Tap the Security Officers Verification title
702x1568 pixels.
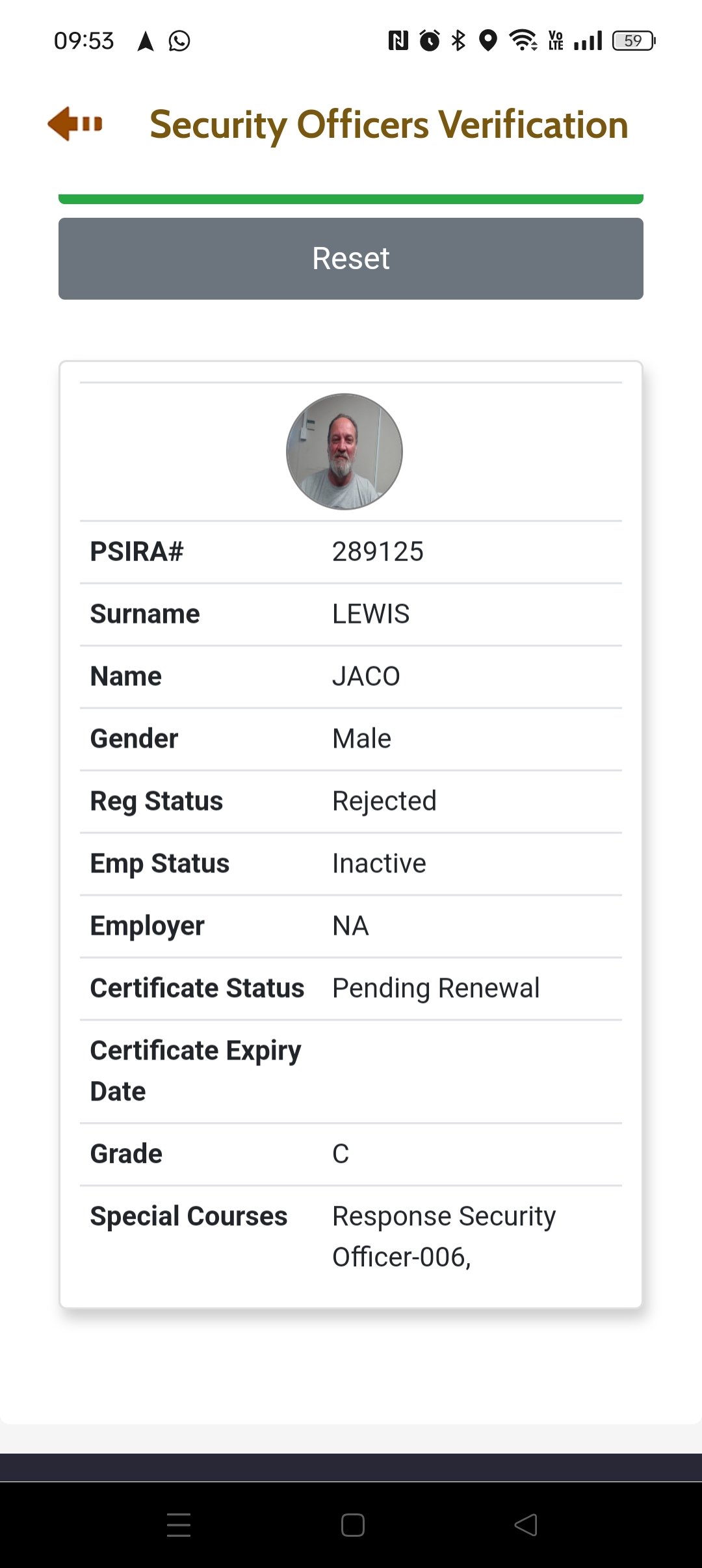coord(389,124)
